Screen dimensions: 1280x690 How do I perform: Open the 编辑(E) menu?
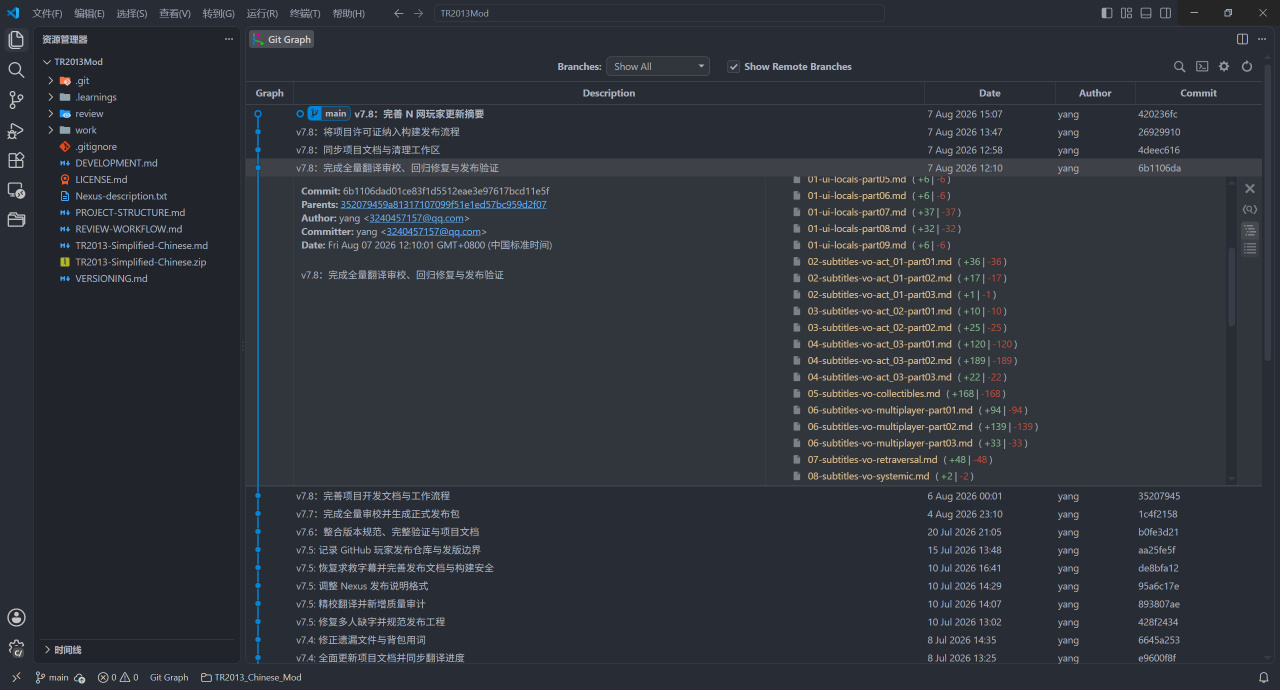click(89, 13)
